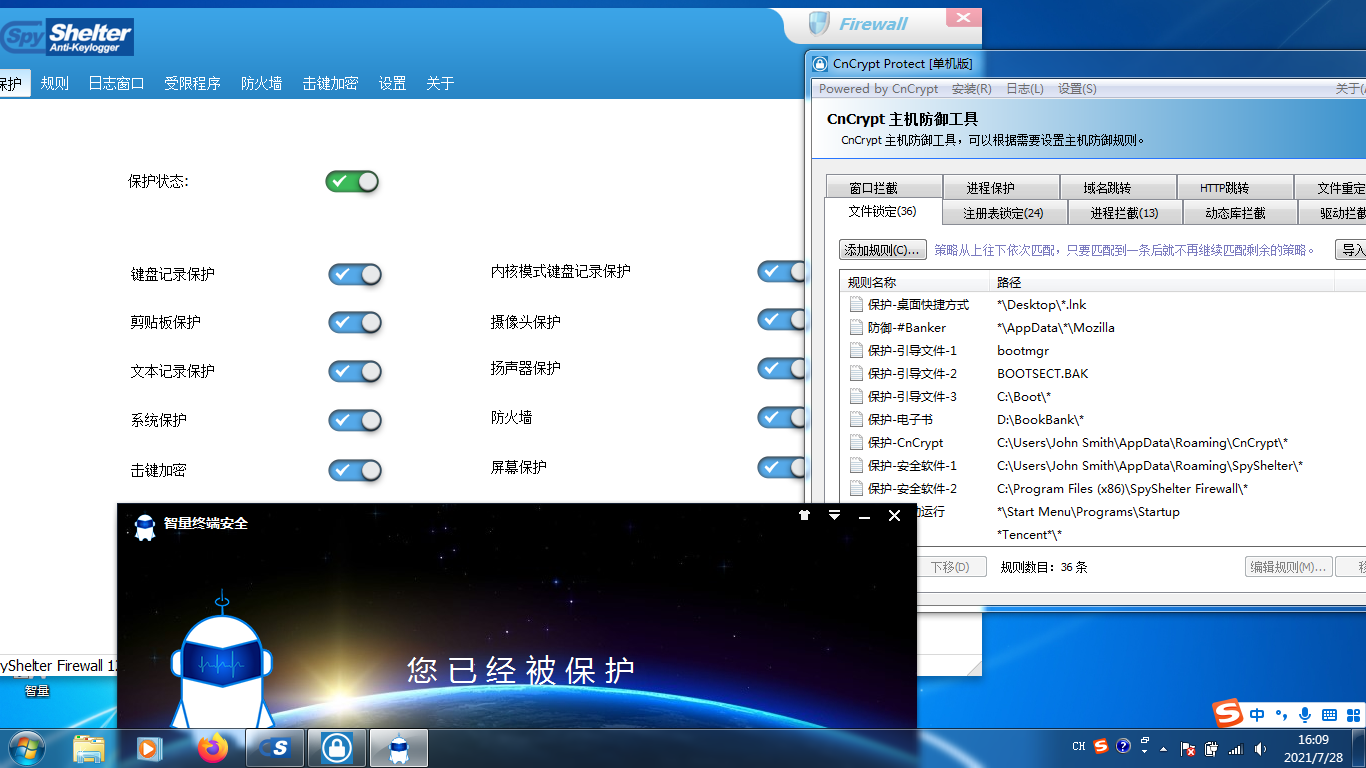Open the 防火墙 tab in SpyShelter menu bar
The height and width of the screenshot is (768, 1366).
(x=261, y=84)
